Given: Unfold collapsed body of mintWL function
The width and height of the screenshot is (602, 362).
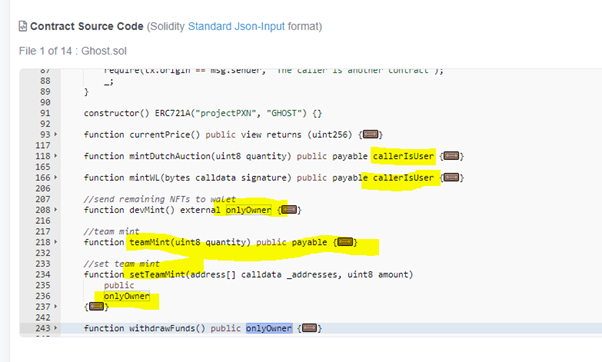Looking at the screenshot, I should click(x=452, y=177).
